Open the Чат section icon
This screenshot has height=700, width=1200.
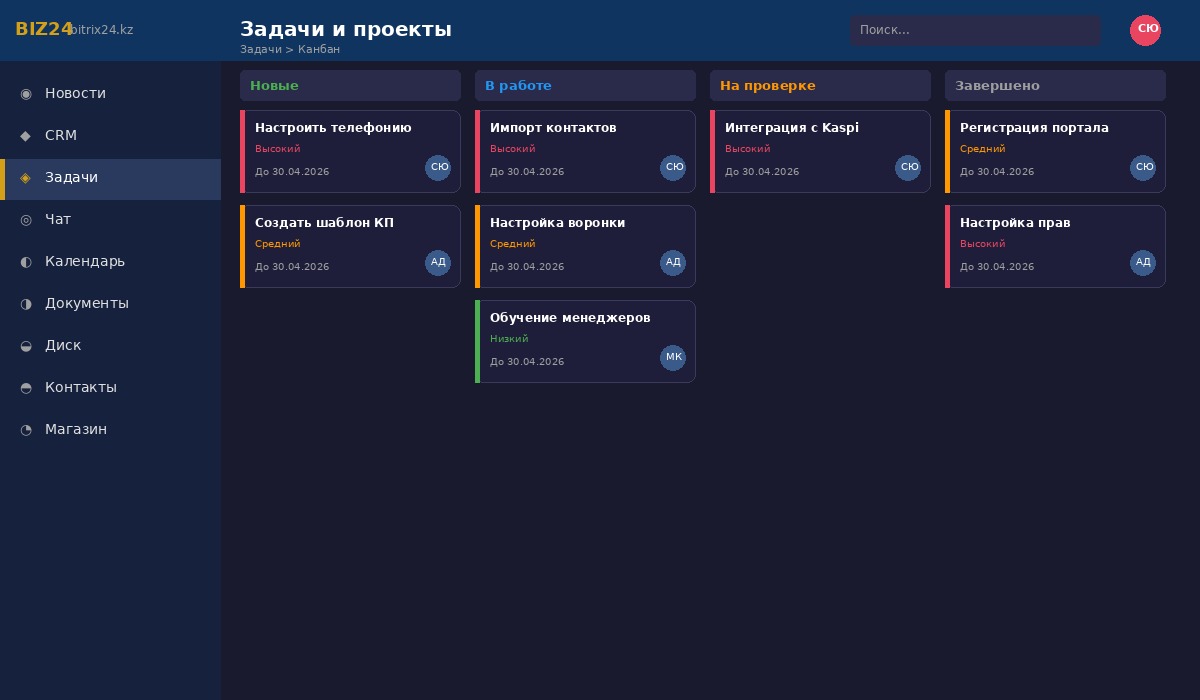26,219
